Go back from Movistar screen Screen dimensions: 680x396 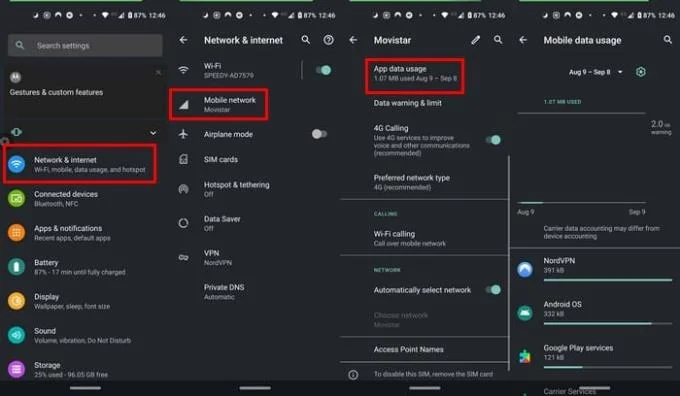[353, 40]
